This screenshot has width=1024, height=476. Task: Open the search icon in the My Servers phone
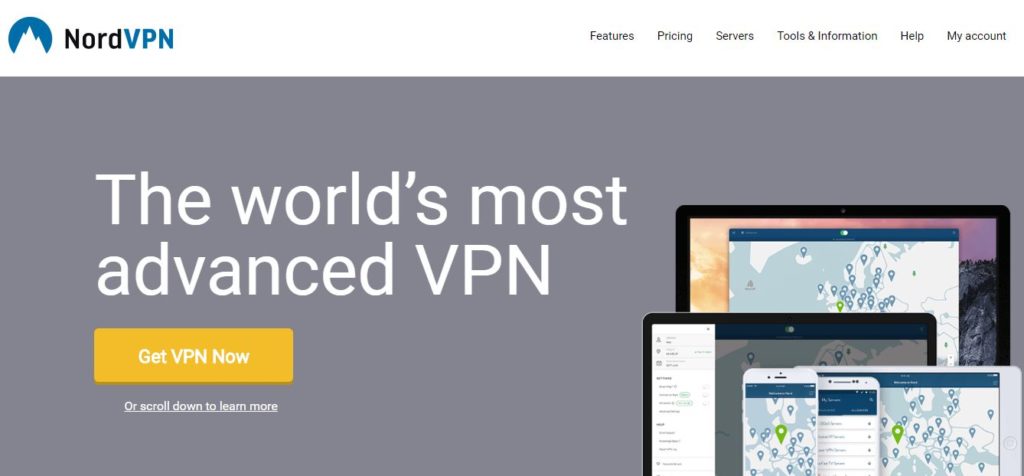click(x=871, y=400)
